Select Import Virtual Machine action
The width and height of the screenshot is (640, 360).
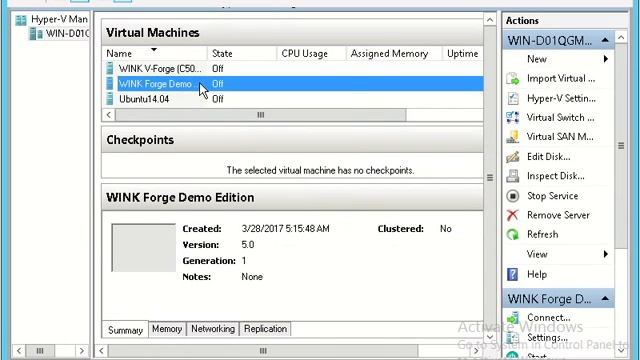pyautogui.click(x=561, y=78)
